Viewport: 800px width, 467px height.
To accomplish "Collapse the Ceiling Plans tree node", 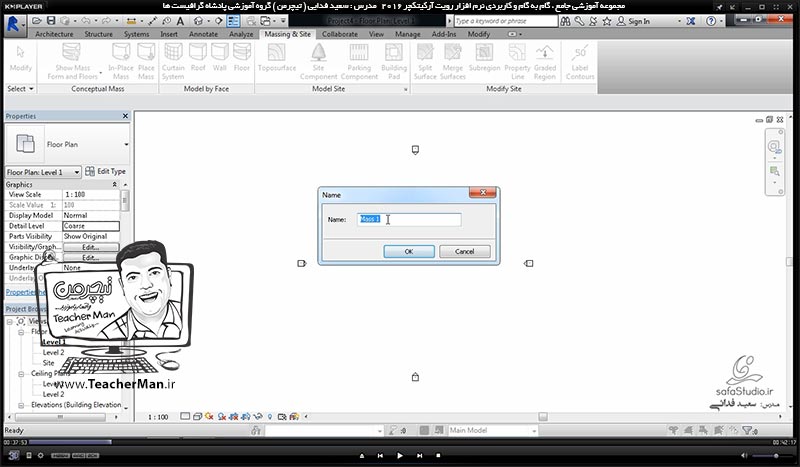I will point(21,374).
